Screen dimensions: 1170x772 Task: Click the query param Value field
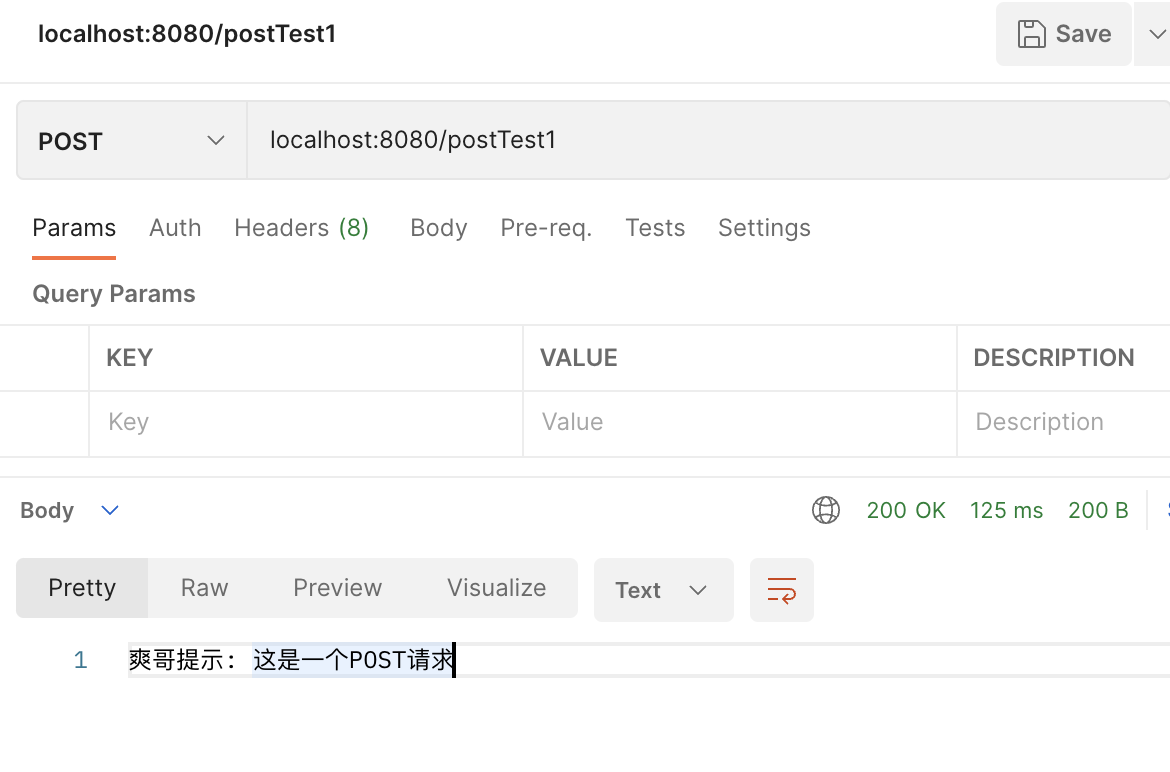(x=739, y=422)
